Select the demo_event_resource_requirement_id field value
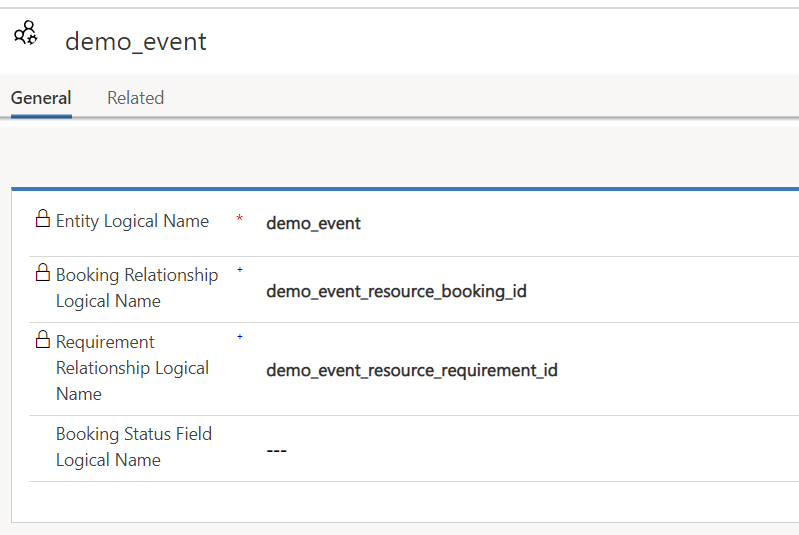Screen dimensions: 799x535 click(411, 370)
